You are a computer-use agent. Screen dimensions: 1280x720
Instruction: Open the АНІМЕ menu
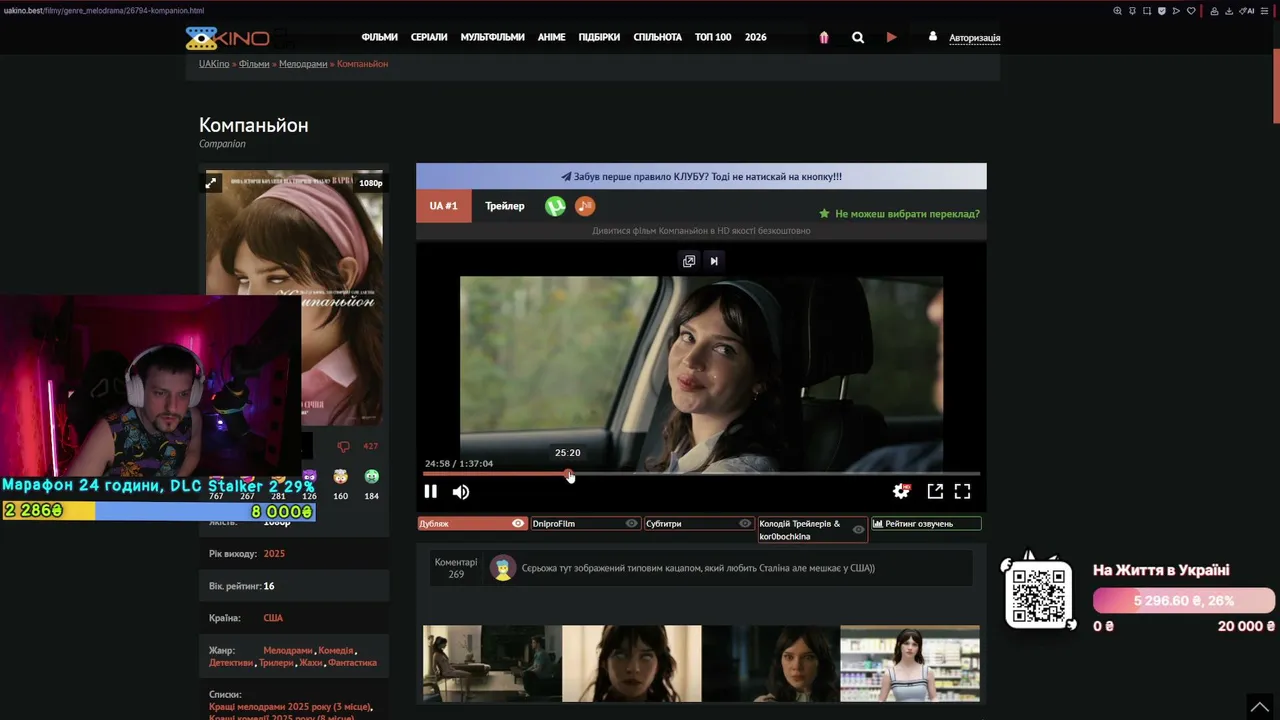click(551, 37)
